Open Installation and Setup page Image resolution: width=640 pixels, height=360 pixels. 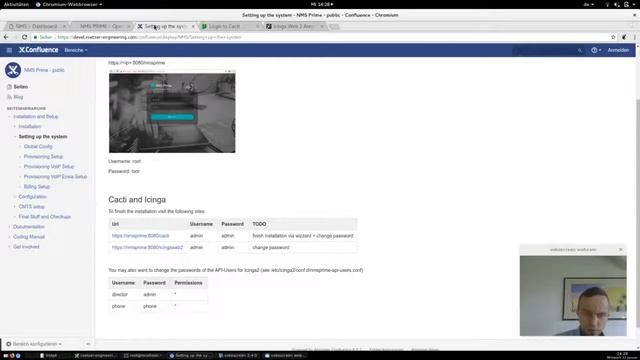coord(36,117)
